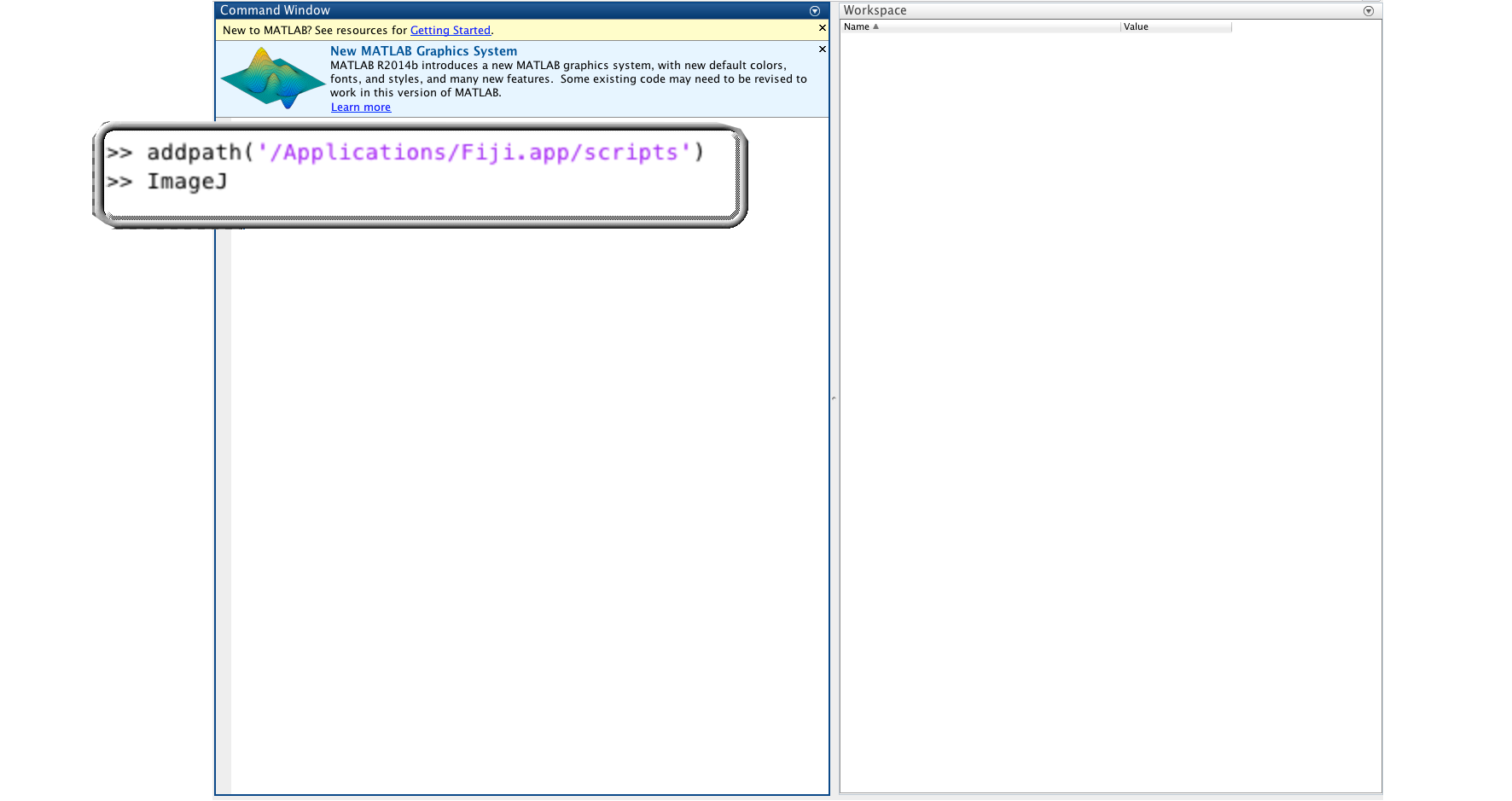Close the yellow Getting Started banner
Screen dimensions: 1512x801
(823, 28)
